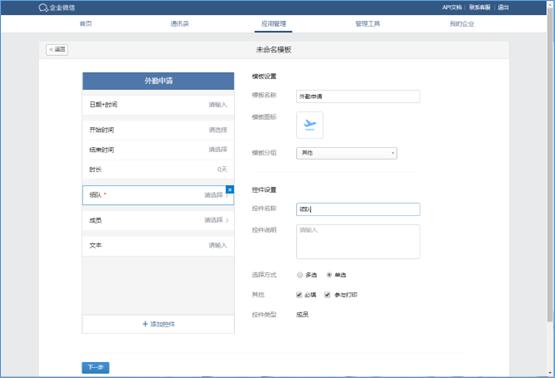Screen dimensions: 555x378
Task: Select the 结束时间 form row
Action: 158,150
